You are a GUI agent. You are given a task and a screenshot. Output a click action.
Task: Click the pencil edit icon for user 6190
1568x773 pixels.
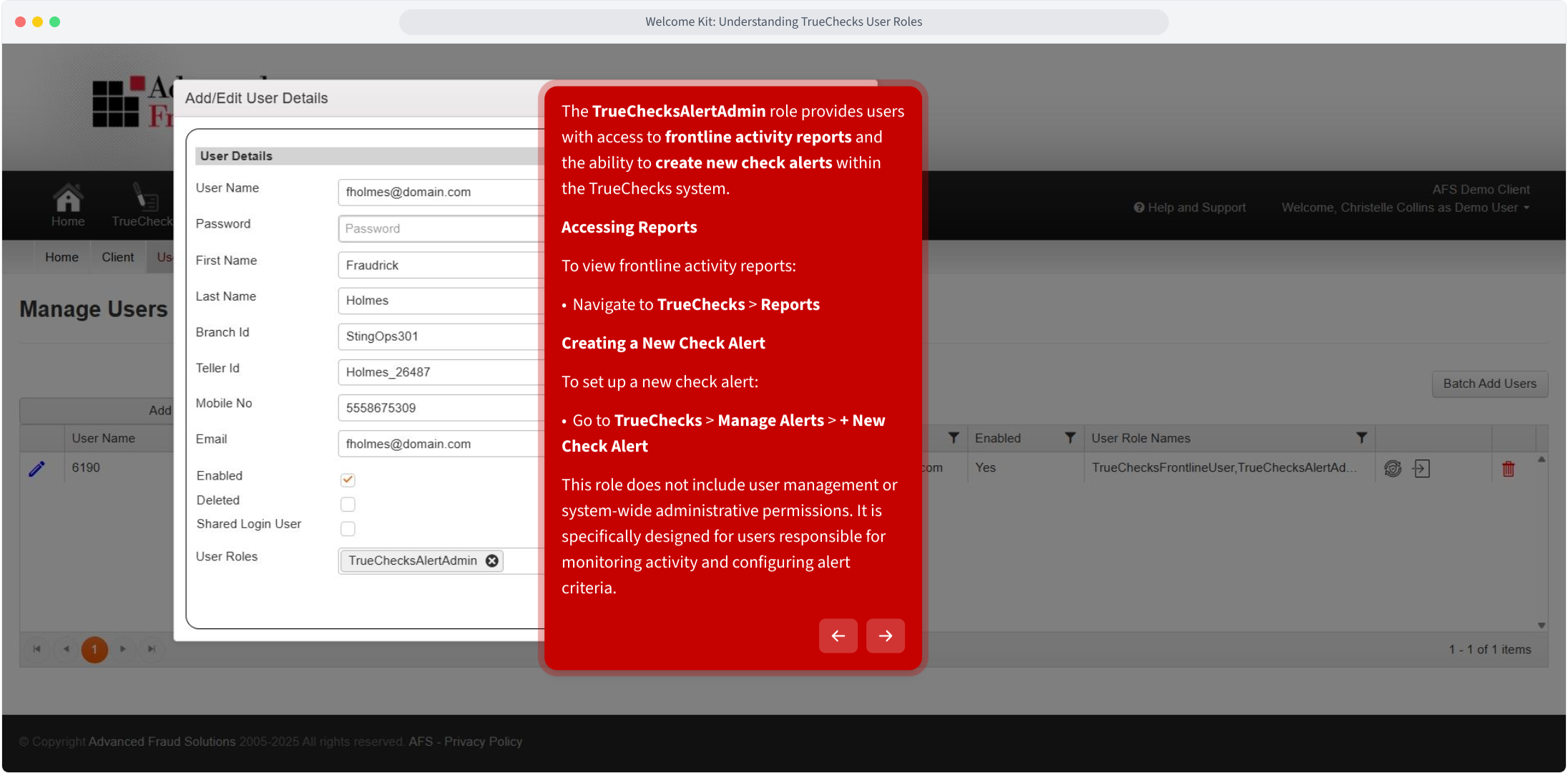coord(37,469)
